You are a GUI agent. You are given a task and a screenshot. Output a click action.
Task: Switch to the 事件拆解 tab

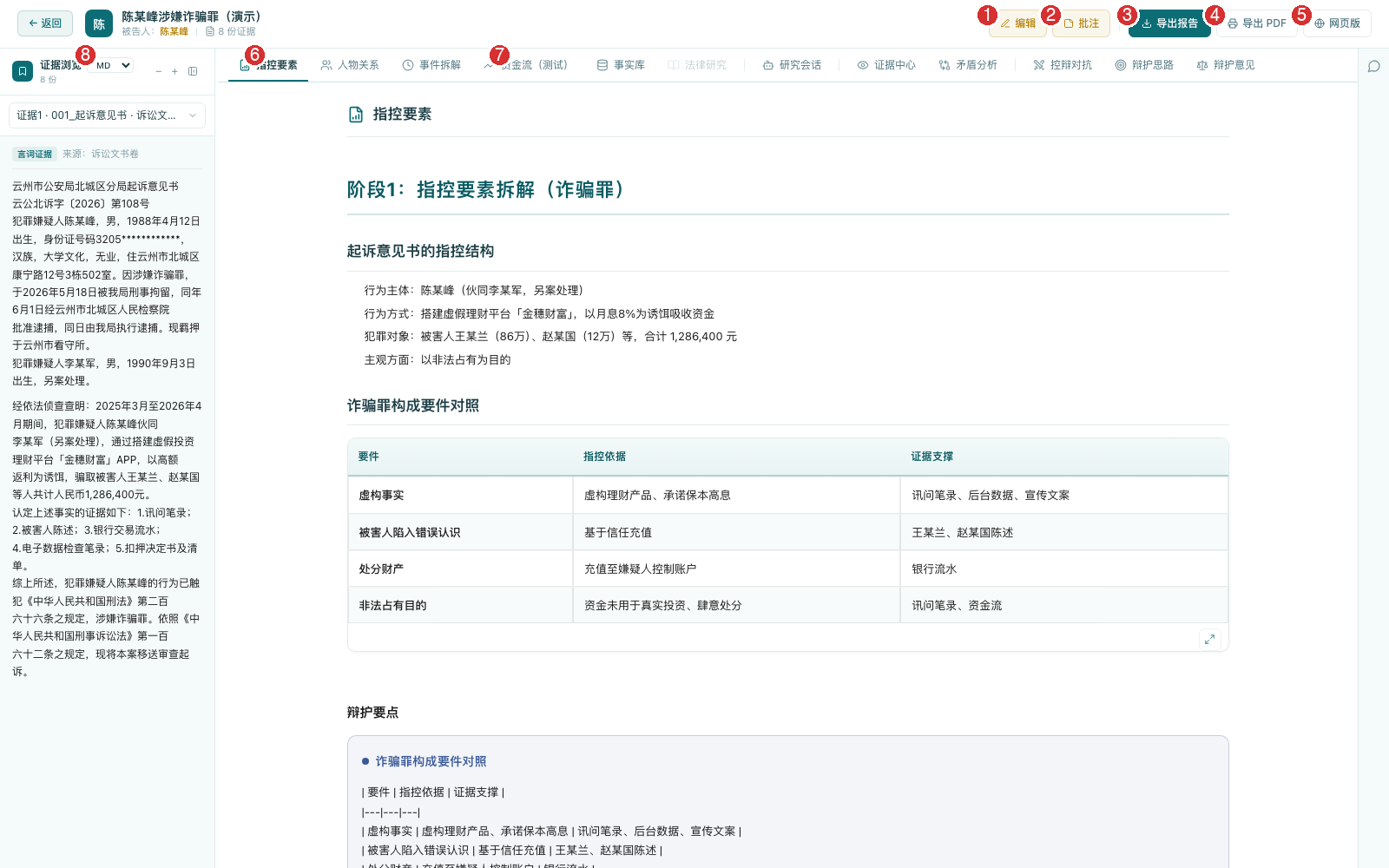pos(431,65)
